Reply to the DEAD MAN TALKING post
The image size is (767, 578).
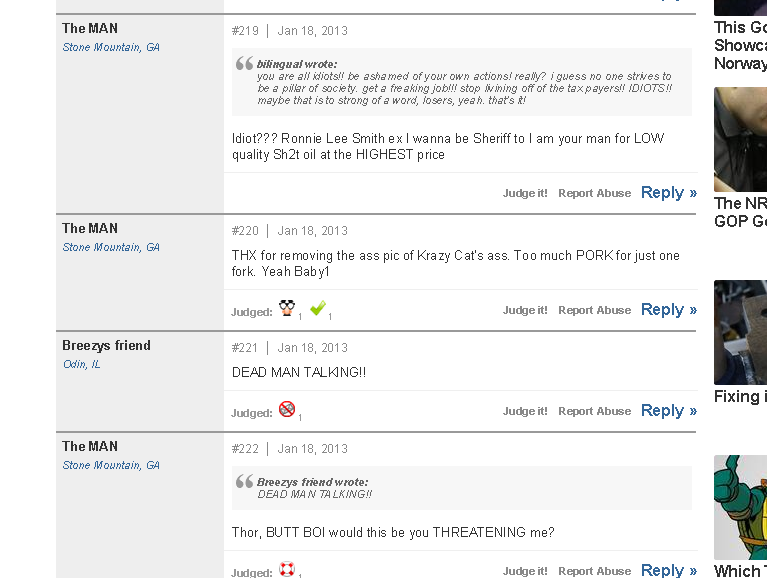669,411
